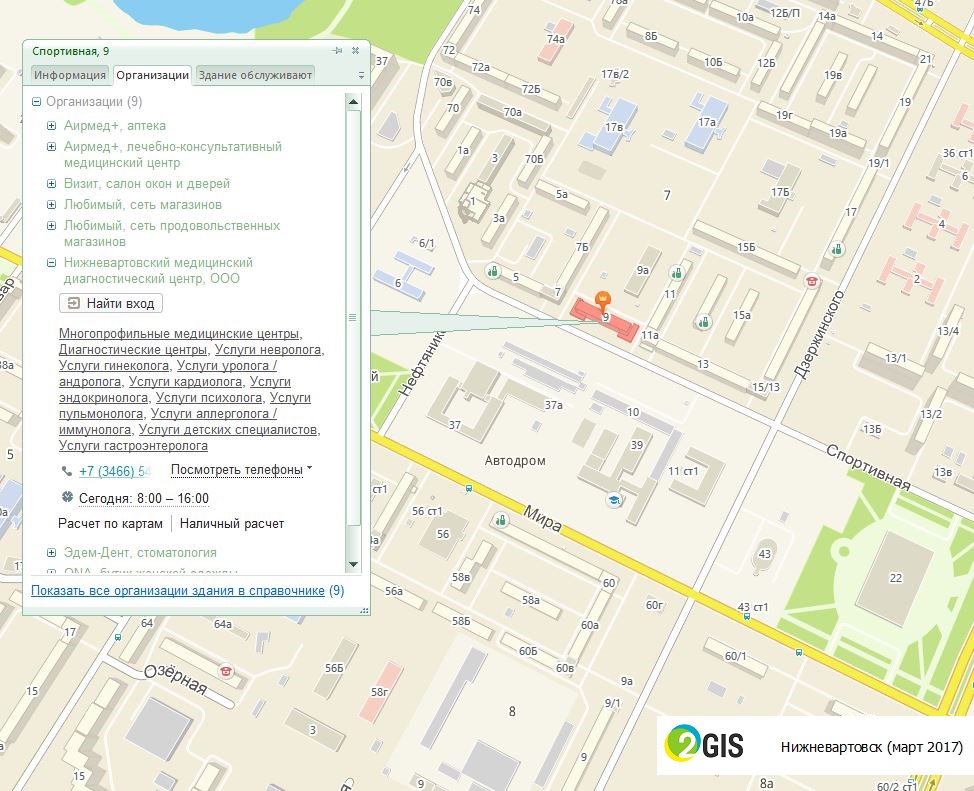Click the Найти вход button

(x=111, y=303)
